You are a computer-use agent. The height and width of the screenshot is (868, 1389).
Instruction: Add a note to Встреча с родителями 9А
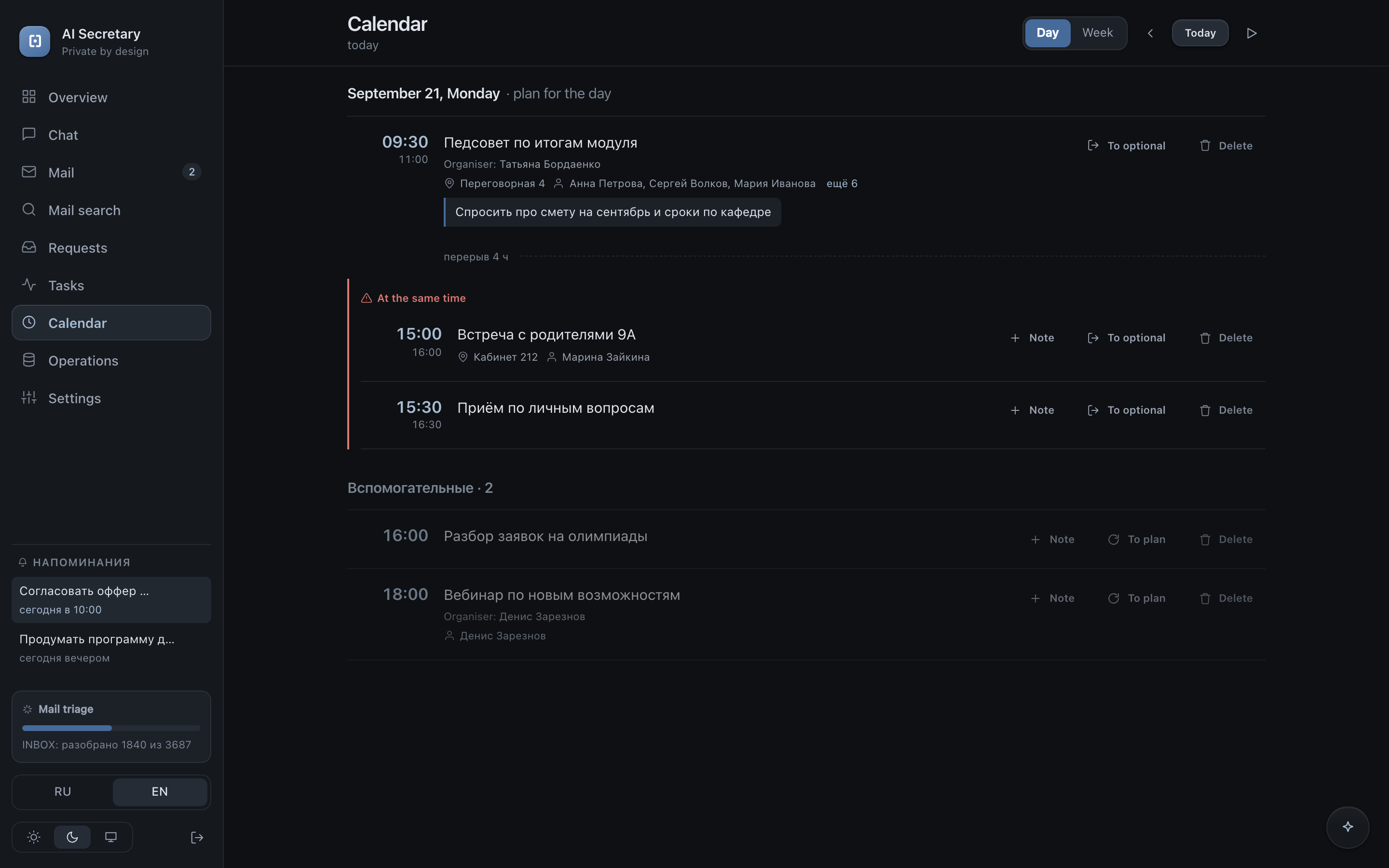[x=1032, y=338]
